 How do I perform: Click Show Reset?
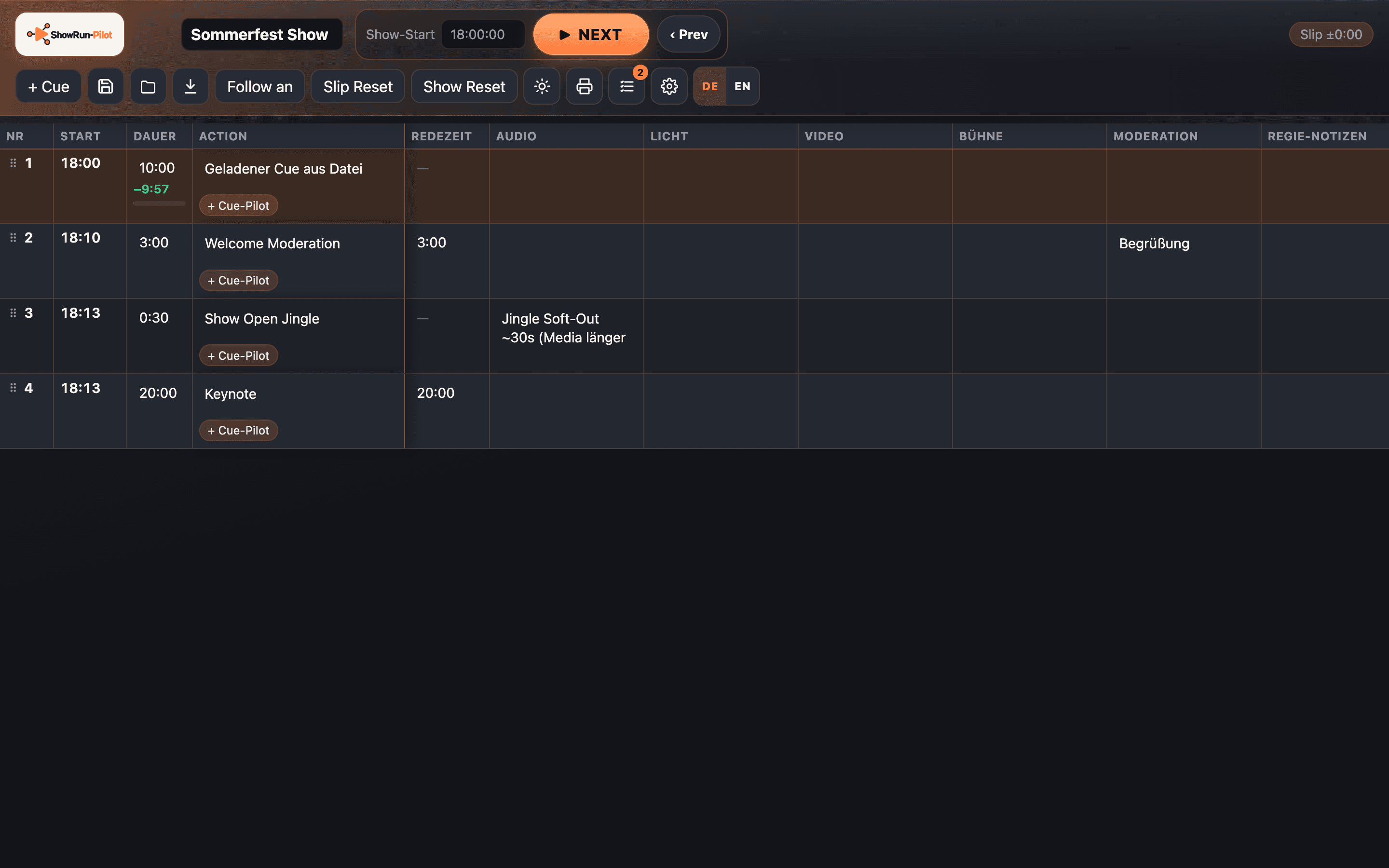[464, 87]
